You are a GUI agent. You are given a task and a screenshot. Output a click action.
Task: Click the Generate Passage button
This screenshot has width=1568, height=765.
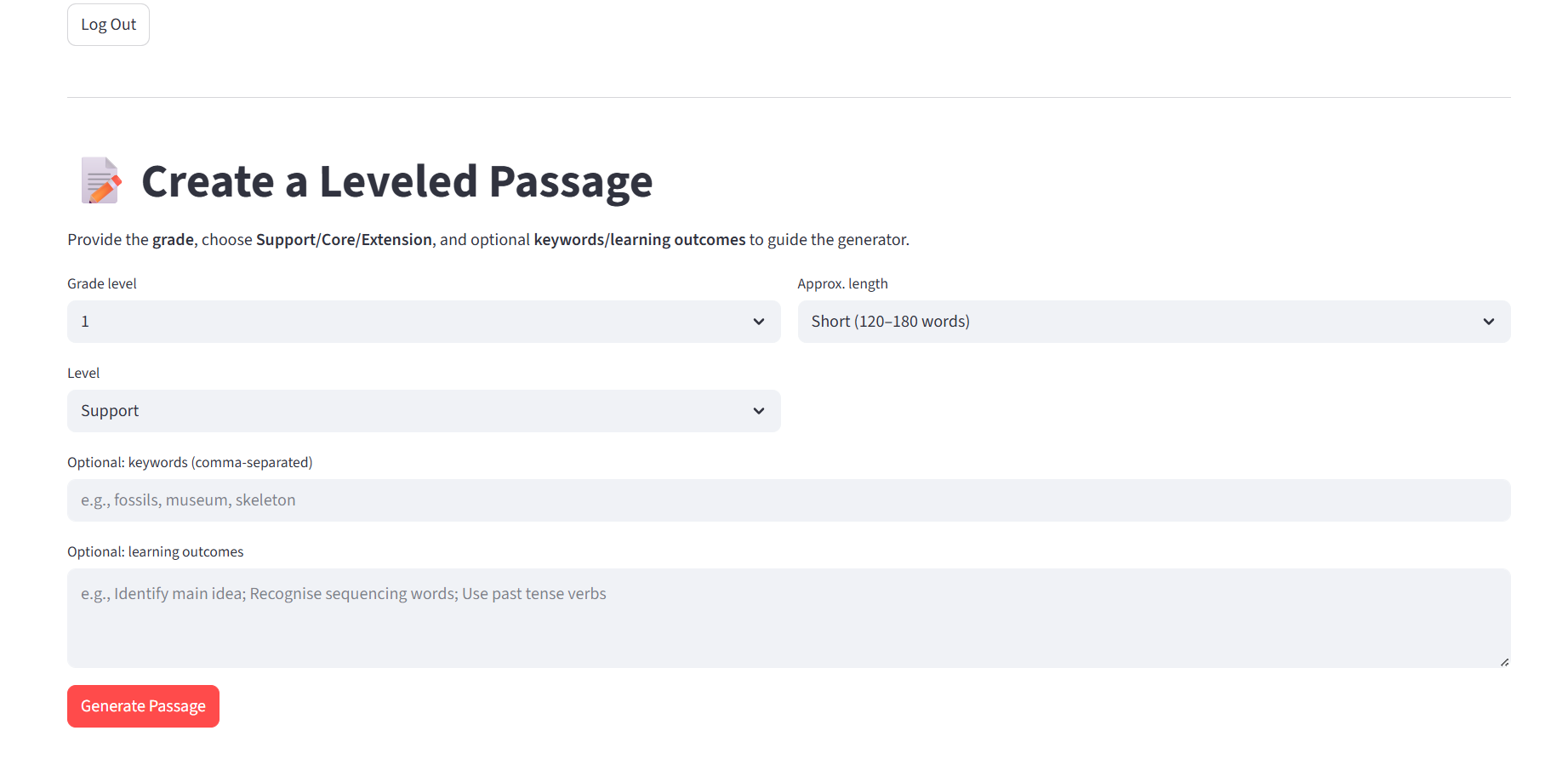tap(142, 705)
